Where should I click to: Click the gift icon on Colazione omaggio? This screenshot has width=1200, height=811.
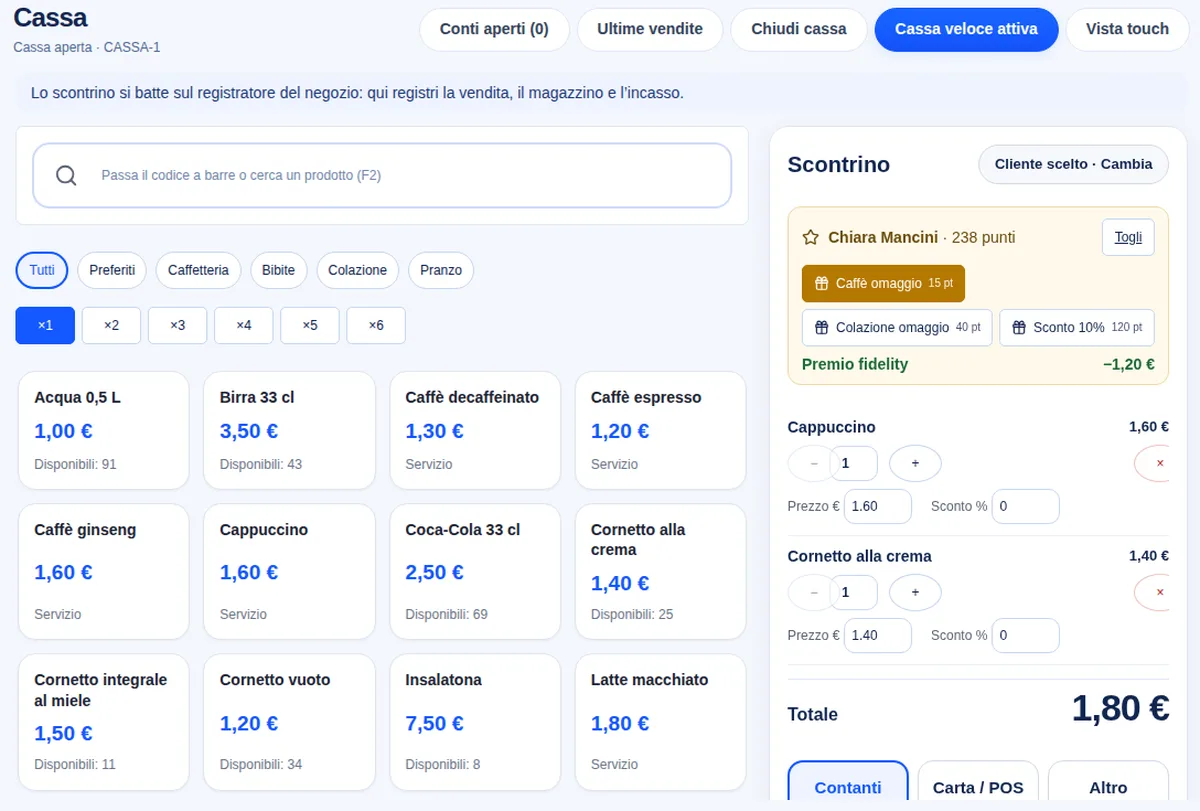coord(821,328)
